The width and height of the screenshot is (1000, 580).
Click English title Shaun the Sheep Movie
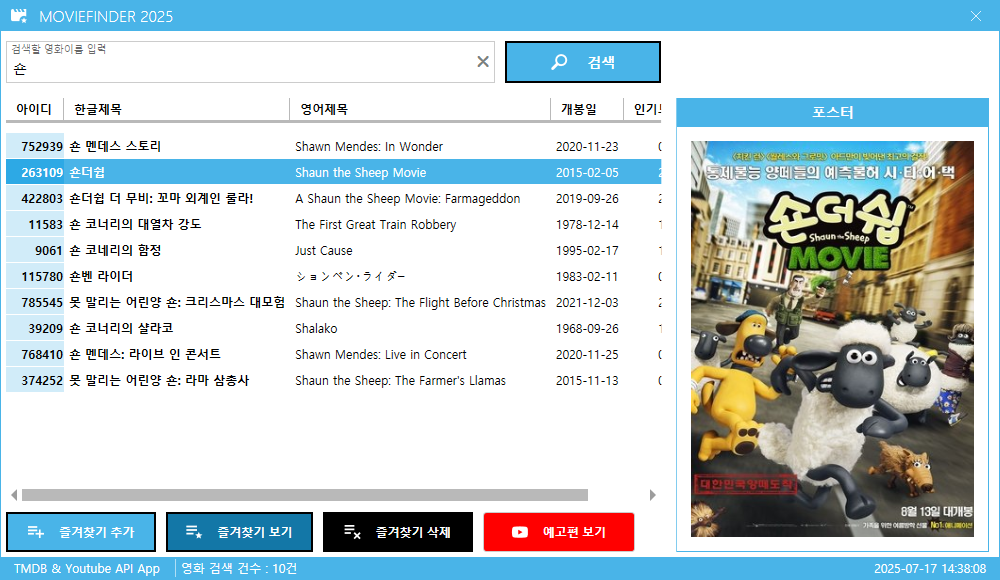360,173
